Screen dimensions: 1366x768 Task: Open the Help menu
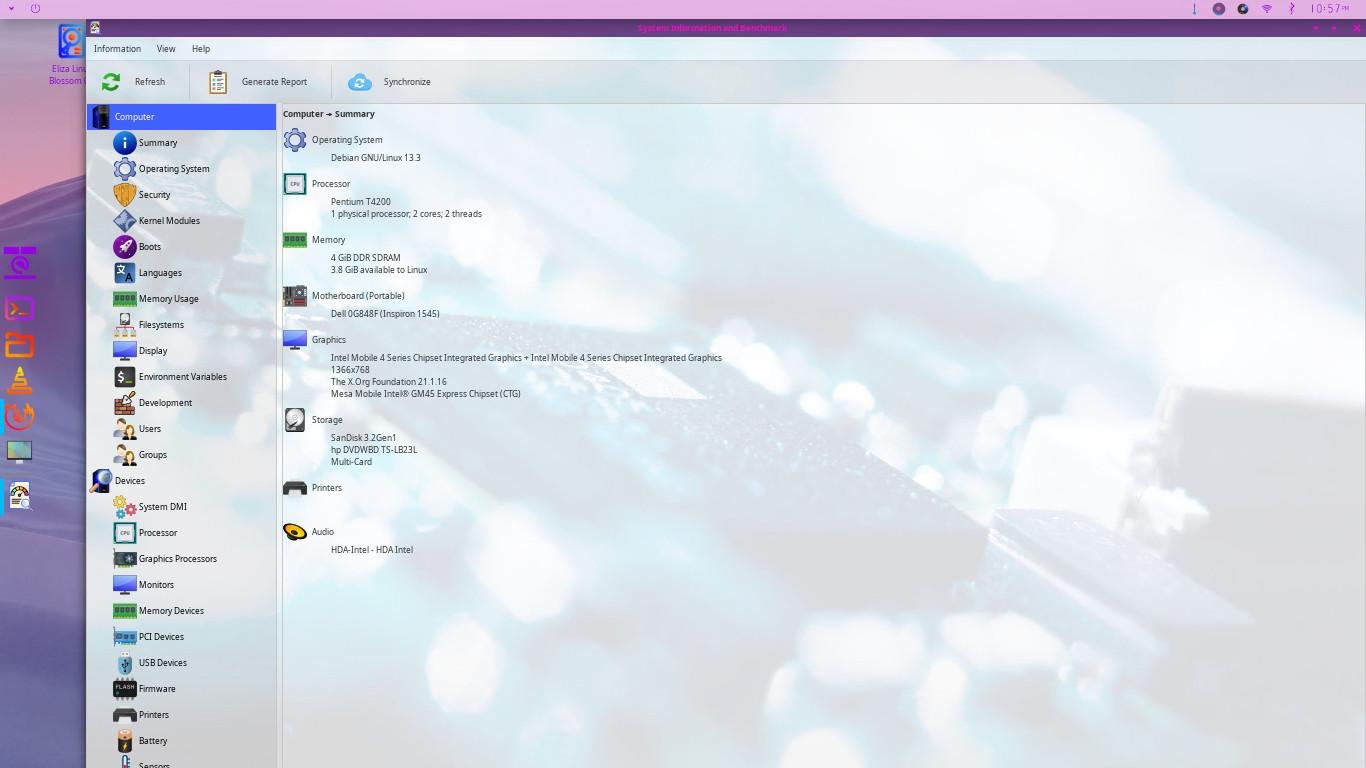pos(201,48)
